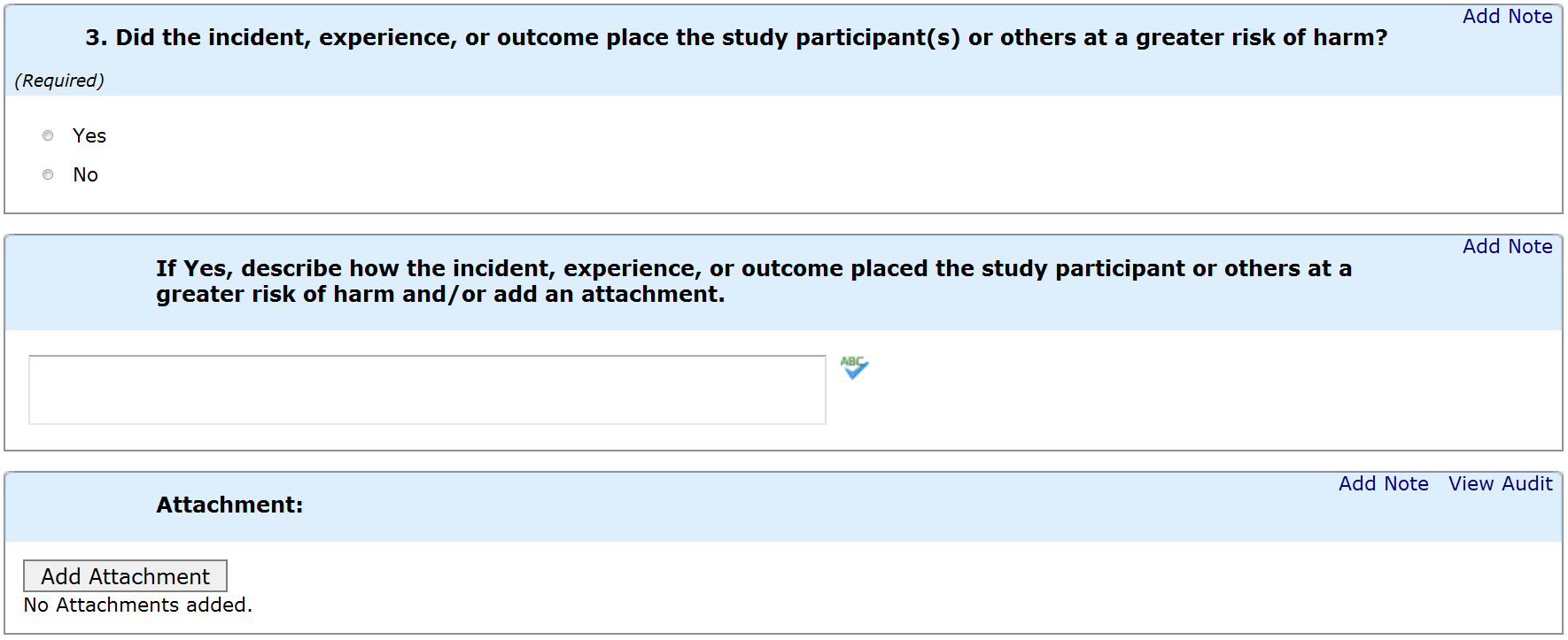This screenshot has width=1568, height=640.
Task: Click the 'No' option label text
Action: (86, 175)
